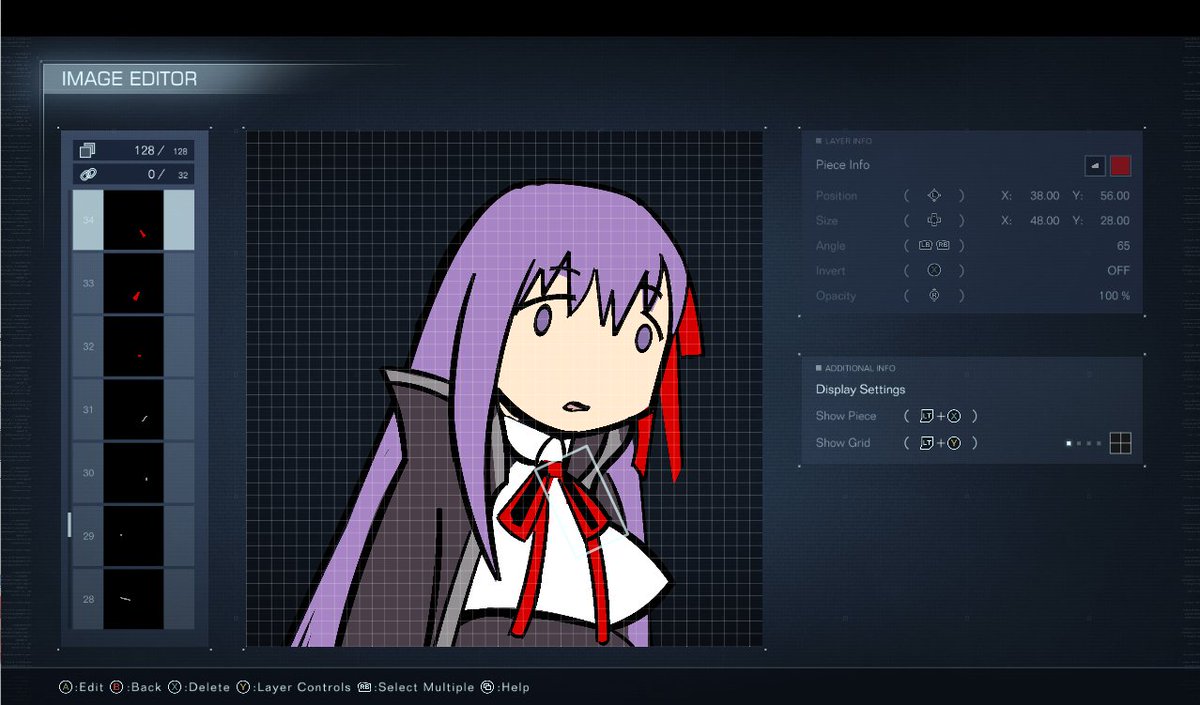Click the Opacity value 100 %

click(1114, 296)
